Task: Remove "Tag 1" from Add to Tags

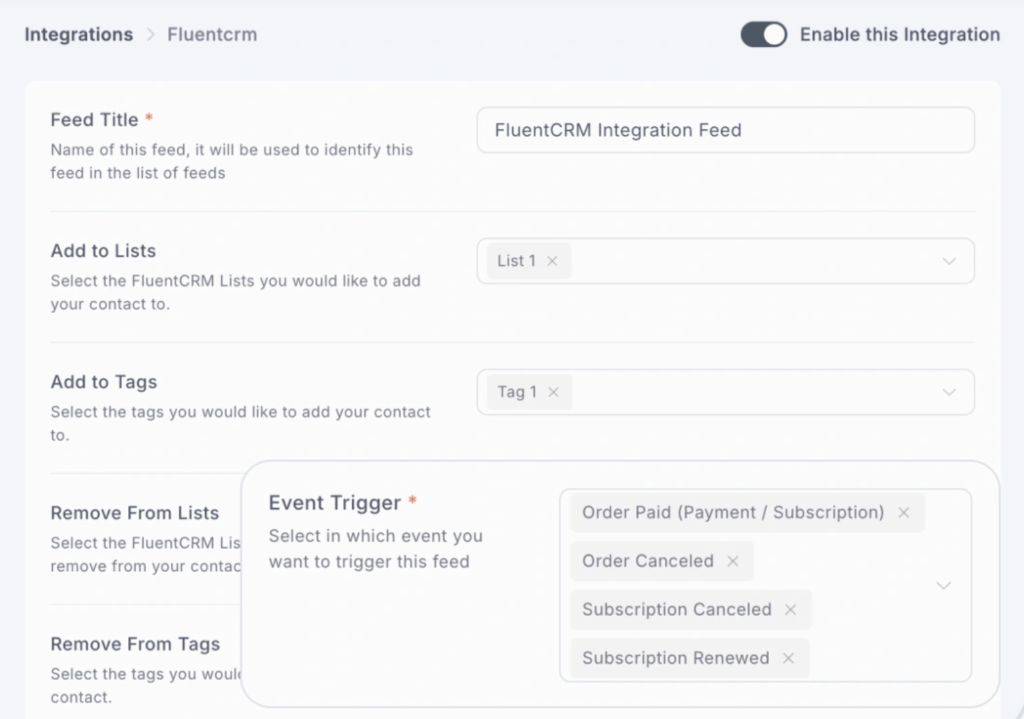Action: click(553, 392)
